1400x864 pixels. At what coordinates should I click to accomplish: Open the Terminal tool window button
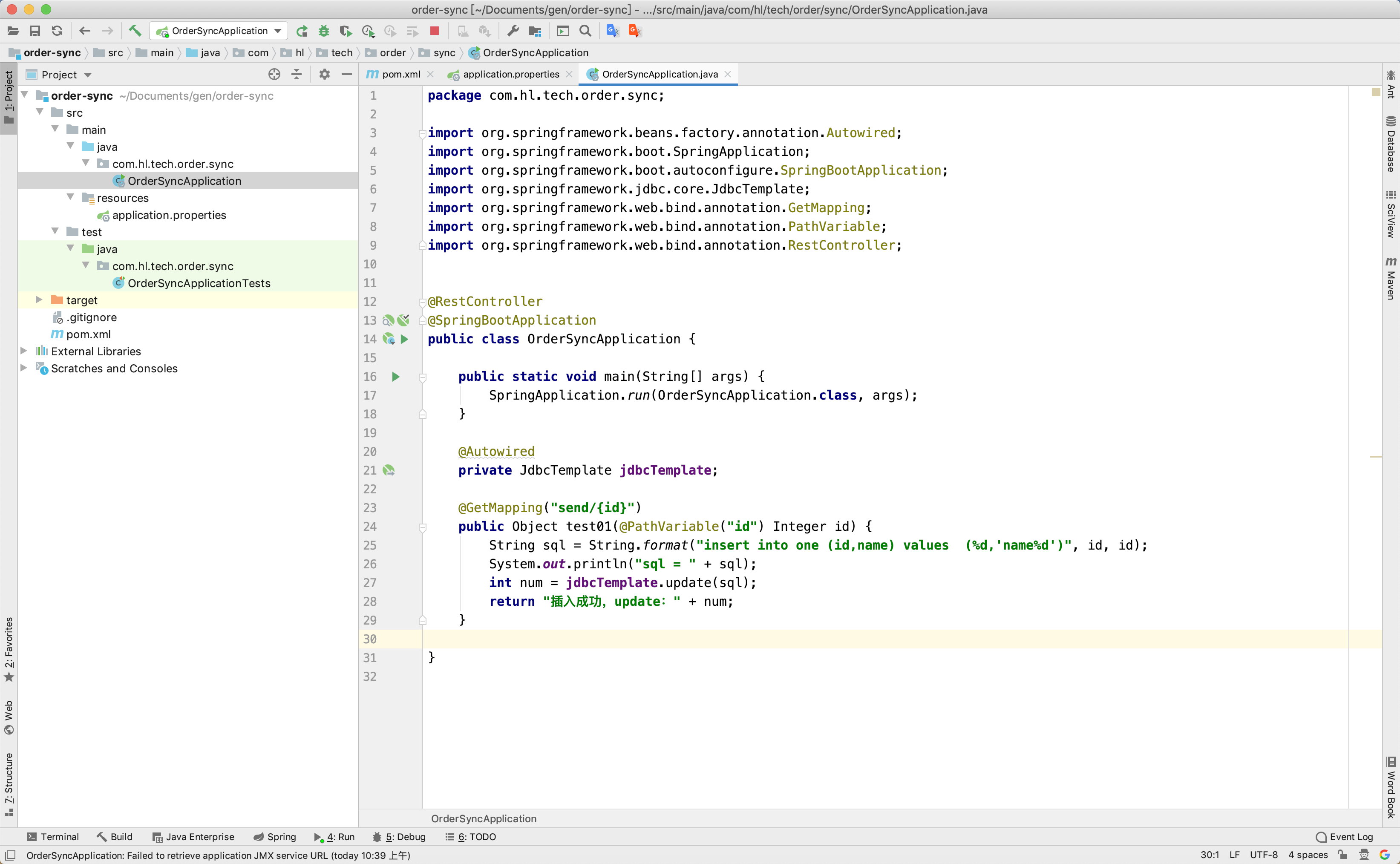(53, 837)
